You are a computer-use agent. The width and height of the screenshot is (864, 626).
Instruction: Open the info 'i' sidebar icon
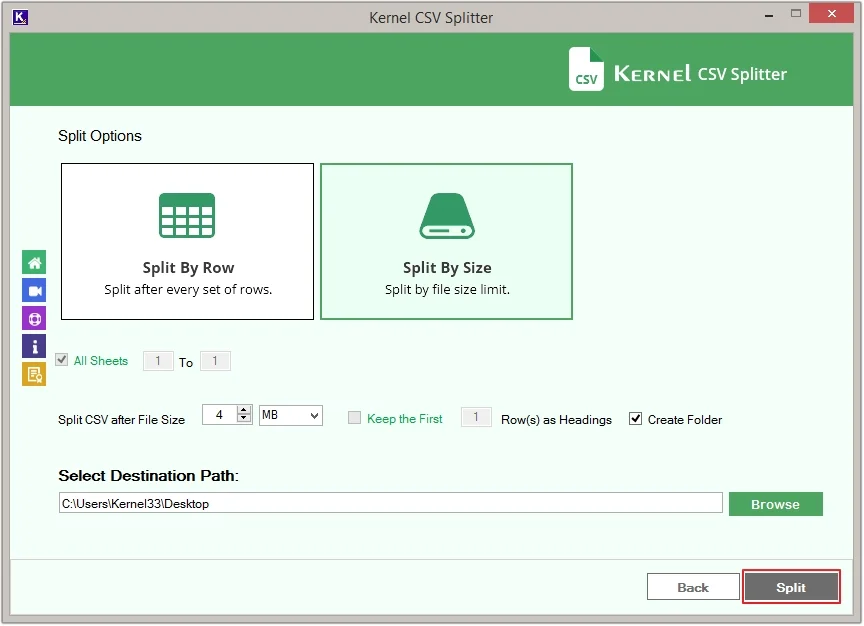(x=34, y=347)
